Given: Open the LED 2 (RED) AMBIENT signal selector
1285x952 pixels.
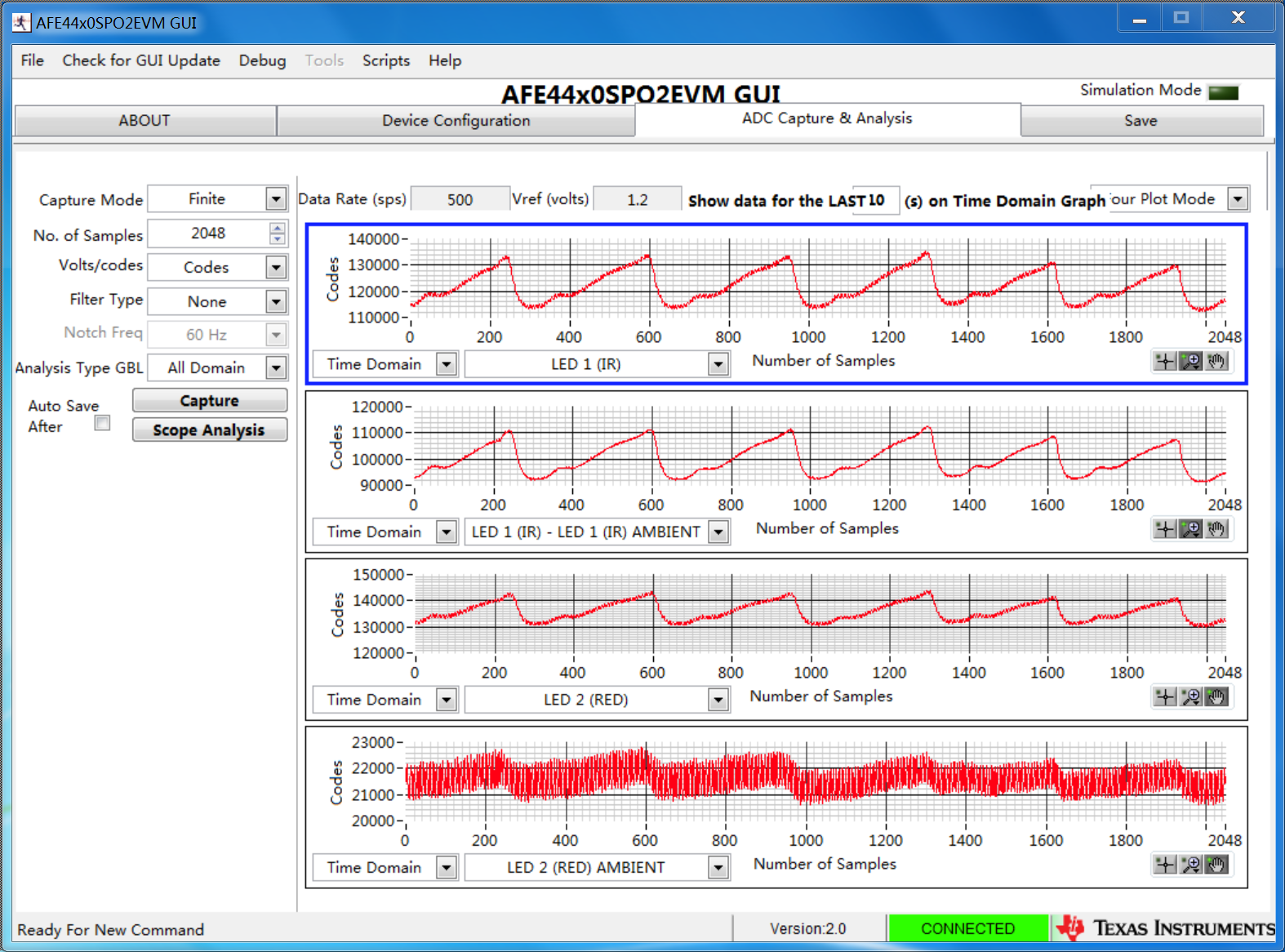Looking at the screenshot, I should pos(718,867).
